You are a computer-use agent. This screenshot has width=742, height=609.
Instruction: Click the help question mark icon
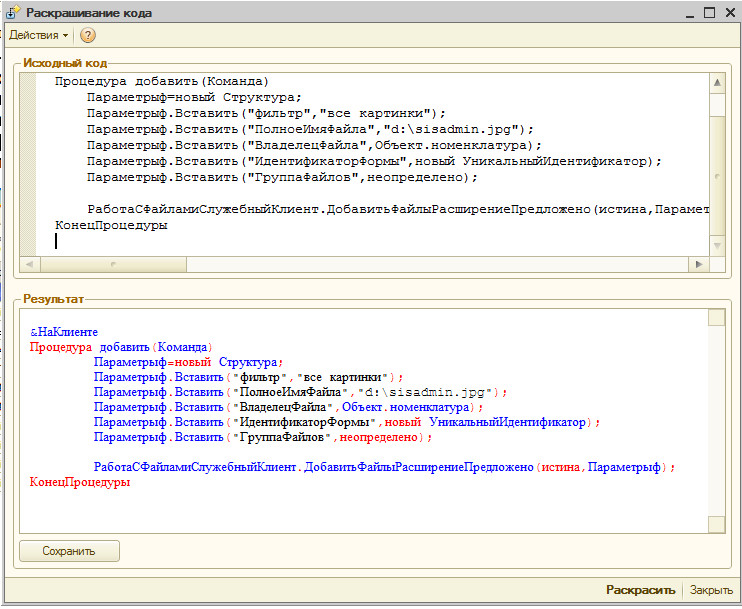click(x=88, y=35)
